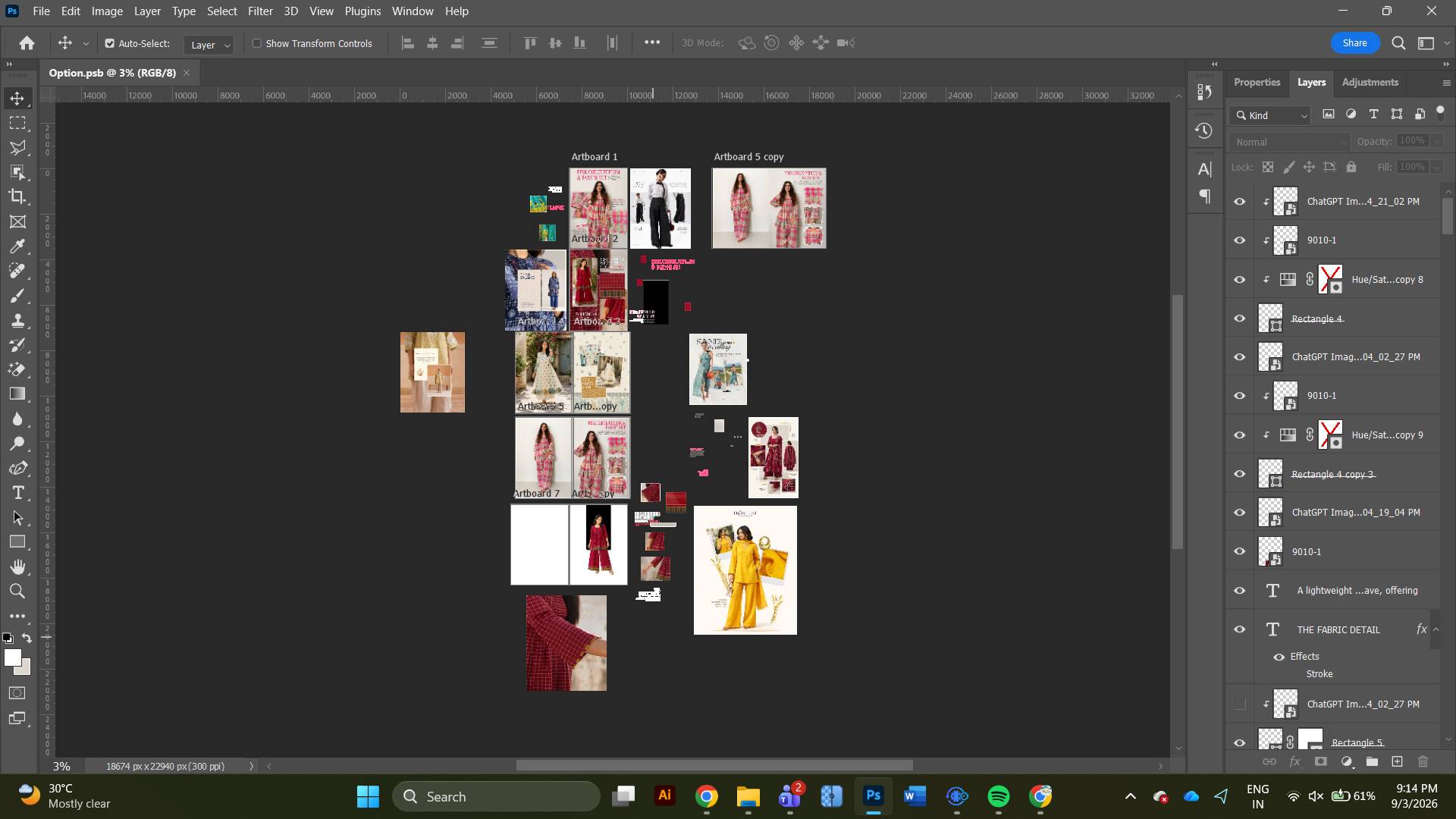
Task: Enable Show Transform Controls checkbox
Action: pos(256,43)
